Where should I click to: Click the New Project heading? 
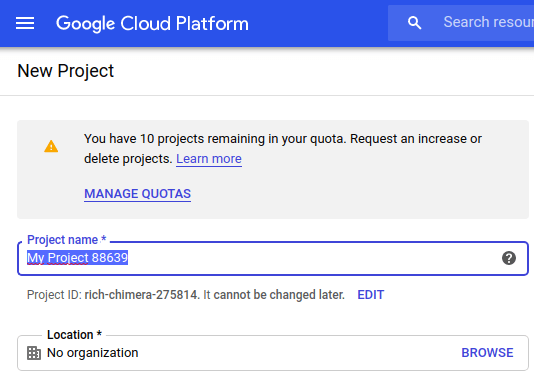click(x=65, y=71)
